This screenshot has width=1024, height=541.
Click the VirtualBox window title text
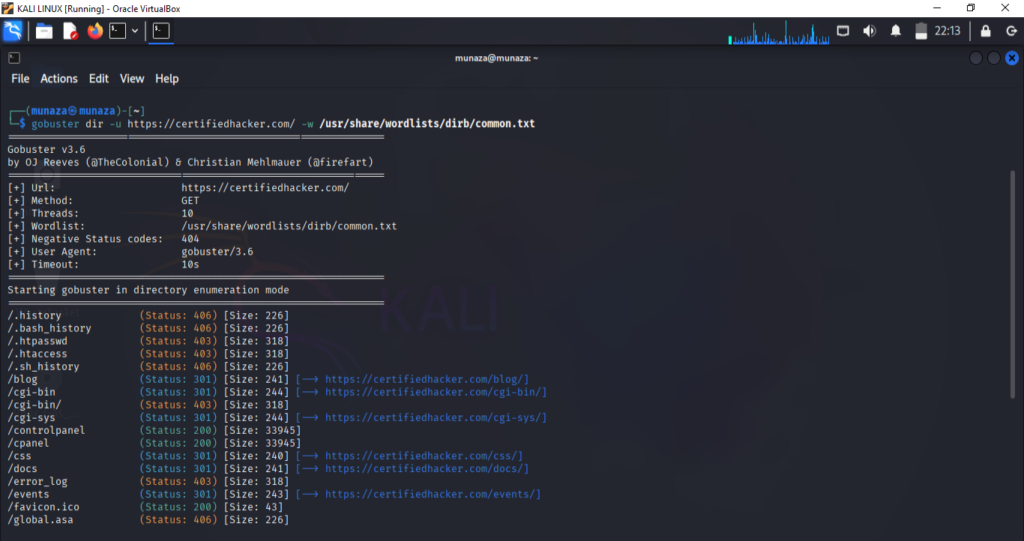[x=99, y=8]
